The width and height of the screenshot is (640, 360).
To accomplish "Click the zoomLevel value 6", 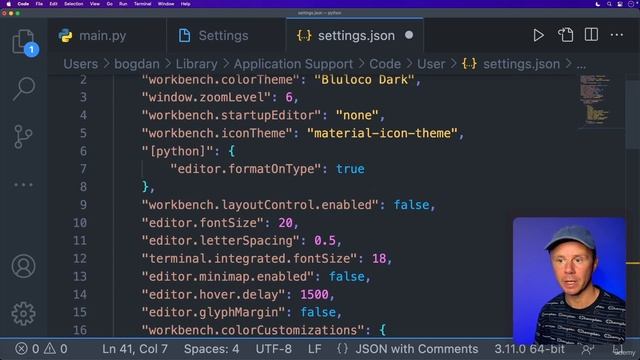I will coord(289,97).
